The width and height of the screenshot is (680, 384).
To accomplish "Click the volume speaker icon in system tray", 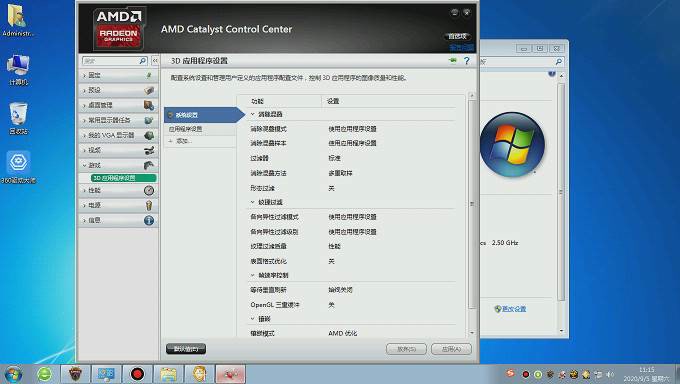I will pyautogui.click(x=610, y=374).
